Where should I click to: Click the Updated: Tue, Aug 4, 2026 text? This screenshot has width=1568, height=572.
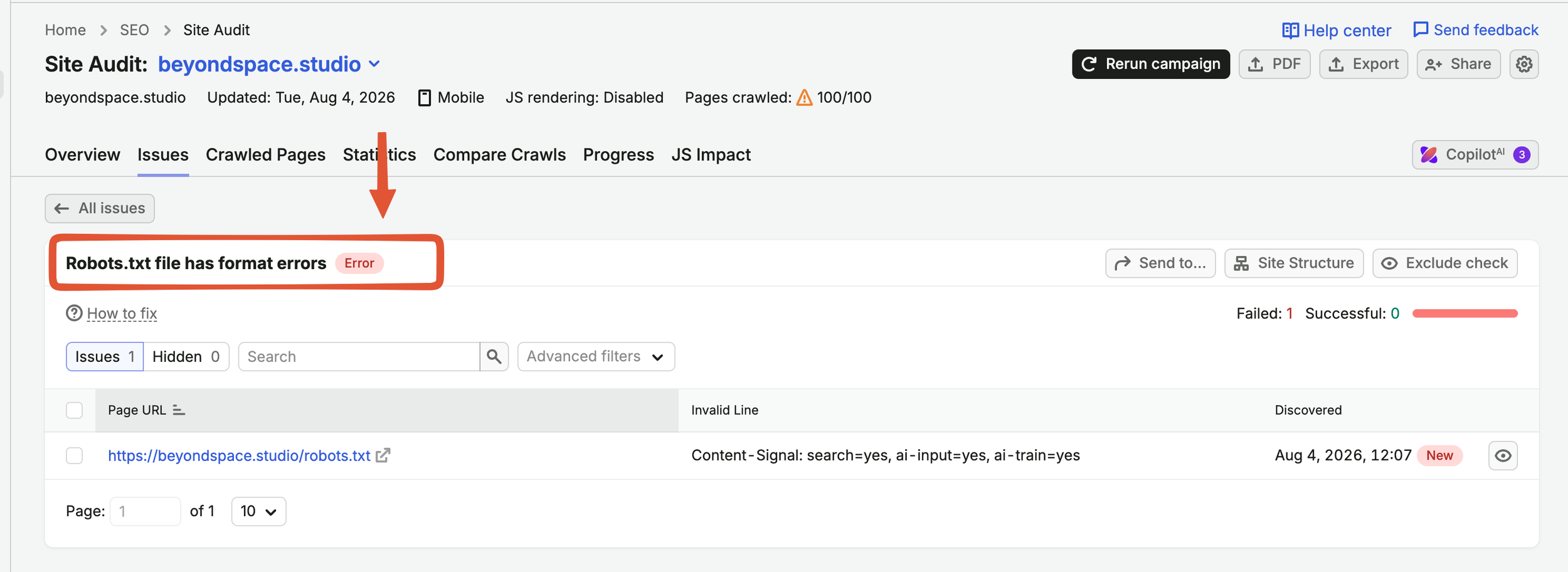301,98
